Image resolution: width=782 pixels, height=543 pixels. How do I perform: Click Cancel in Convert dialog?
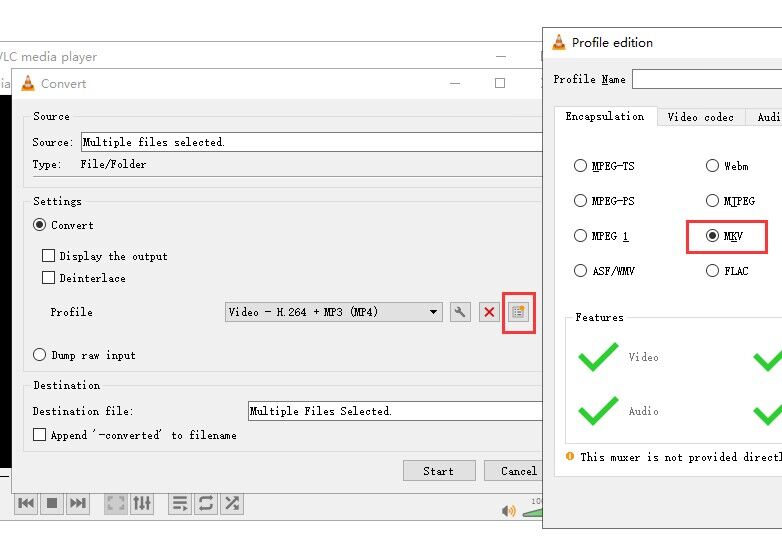point(513,471)
